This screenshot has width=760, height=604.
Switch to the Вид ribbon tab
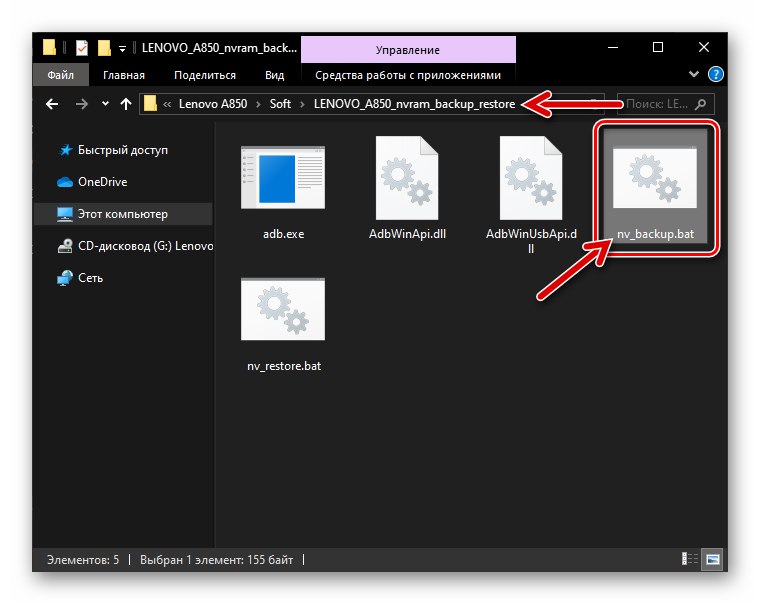(x=275, y=75)
